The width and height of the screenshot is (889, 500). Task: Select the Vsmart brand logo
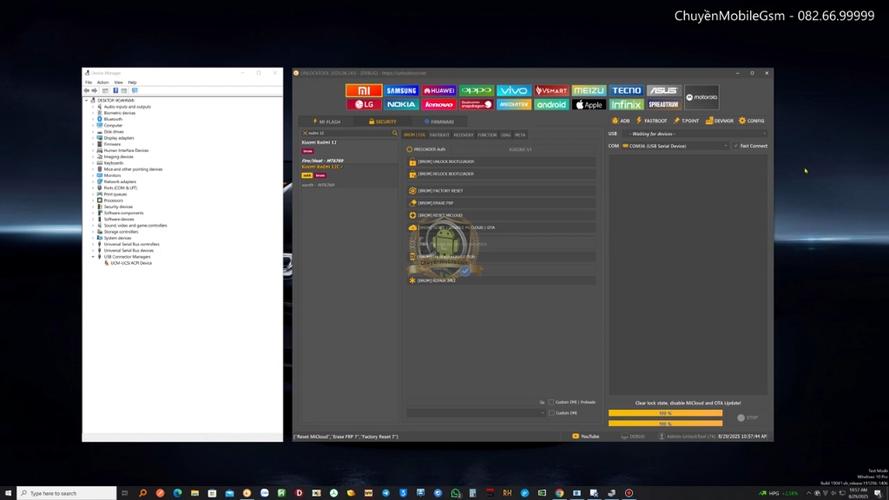click(551, 91)
